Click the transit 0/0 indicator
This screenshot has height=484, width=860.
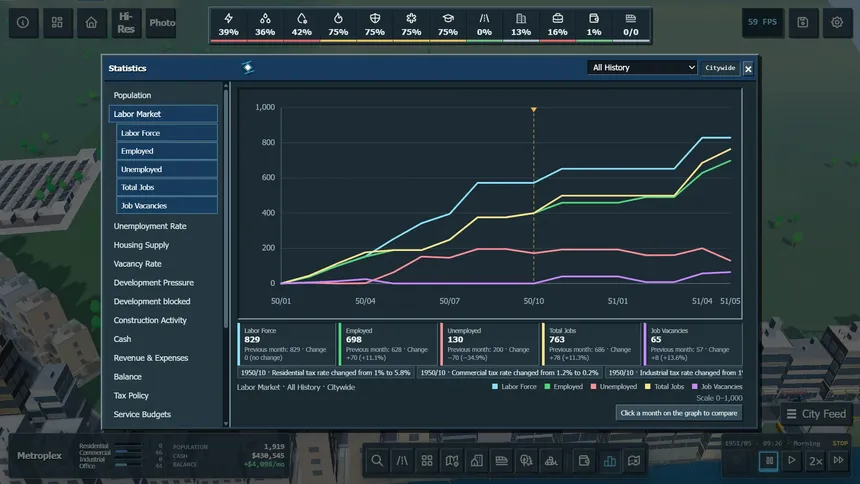tap(631, 25)
